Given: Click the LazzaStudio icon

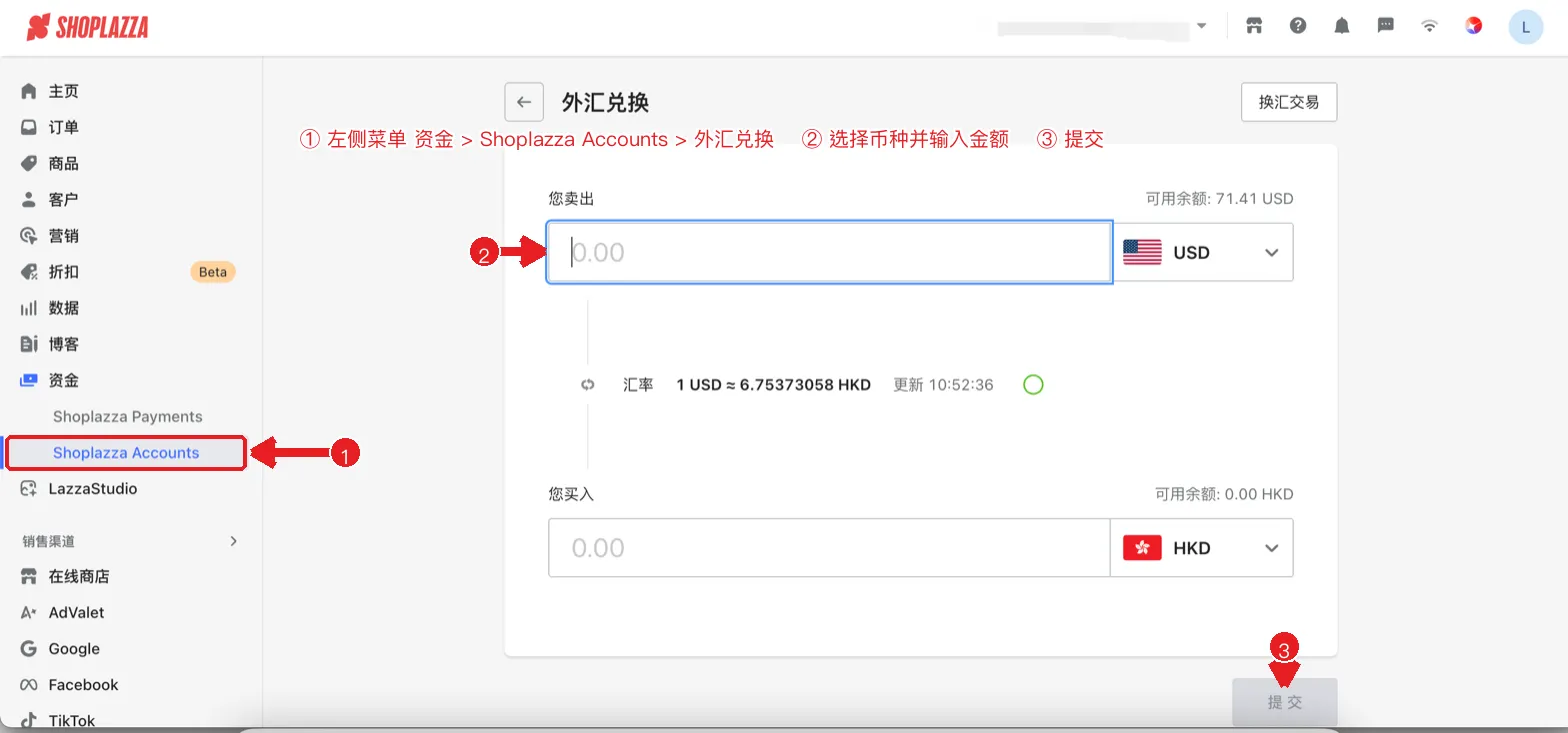Looking at the screenshot, I should click(x=29, y=489).
